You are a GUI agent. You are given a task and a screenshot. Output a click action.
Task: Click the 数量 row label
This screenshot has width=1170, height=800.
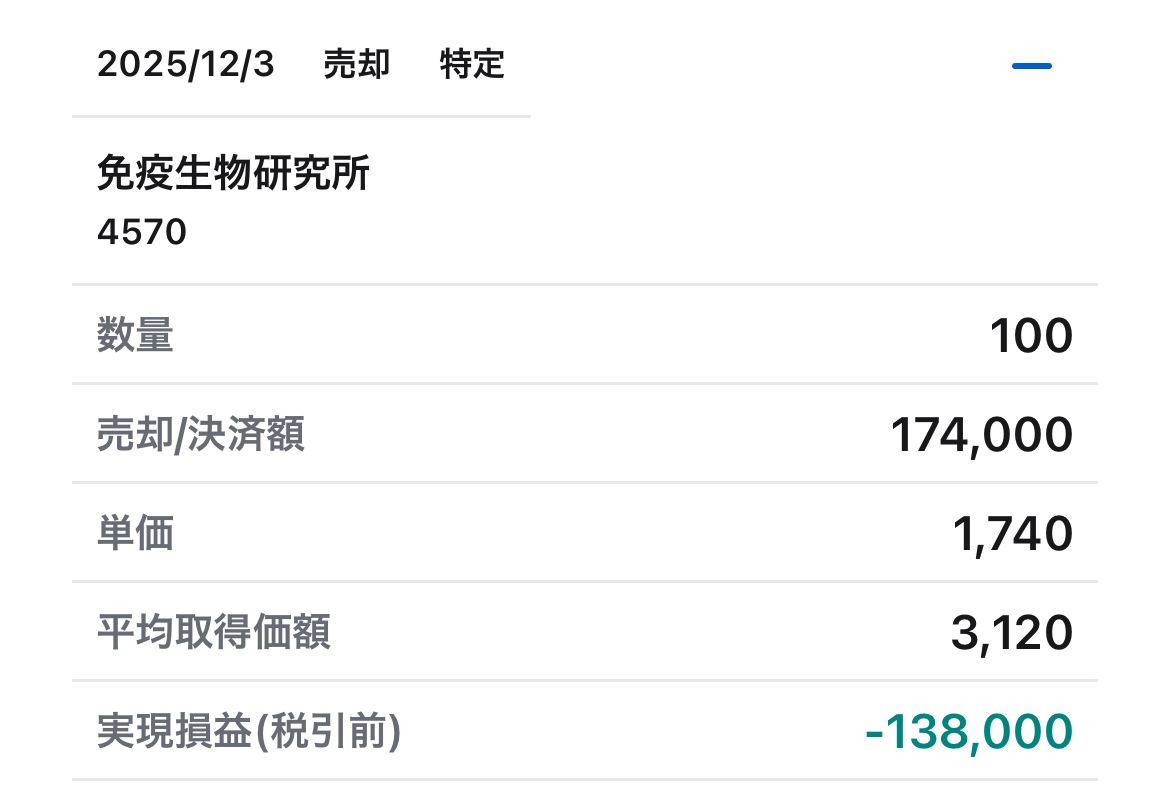tap(135, 334)
